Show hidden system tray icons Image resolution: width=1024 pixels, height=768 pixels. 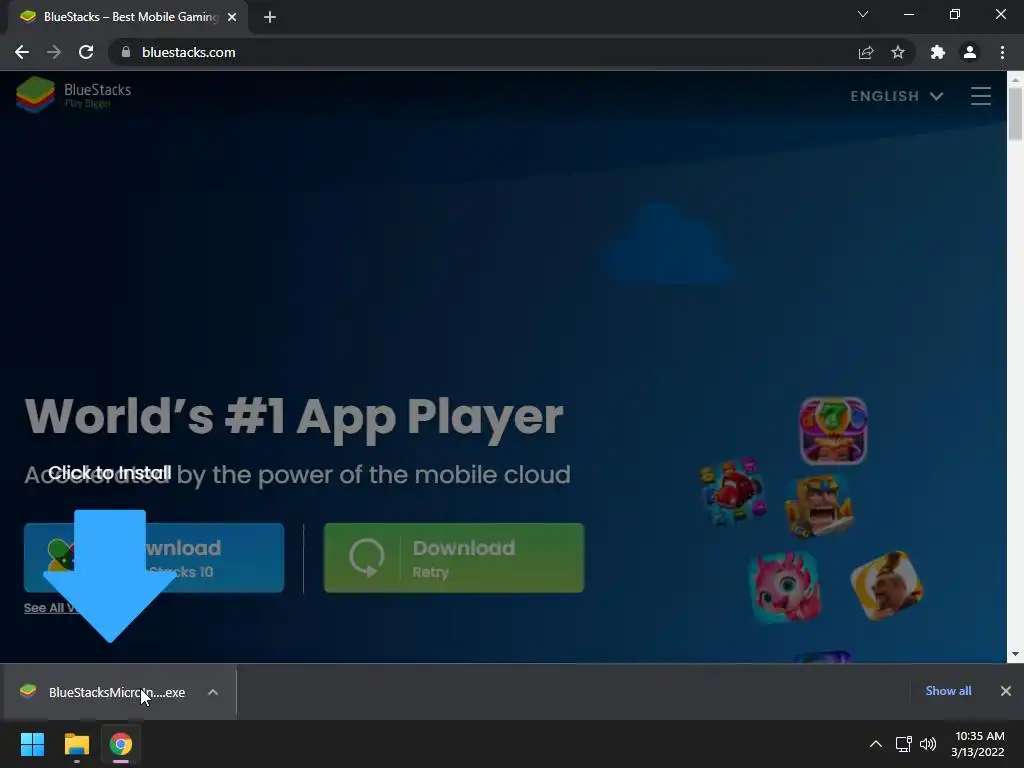[x=876, y=744]
